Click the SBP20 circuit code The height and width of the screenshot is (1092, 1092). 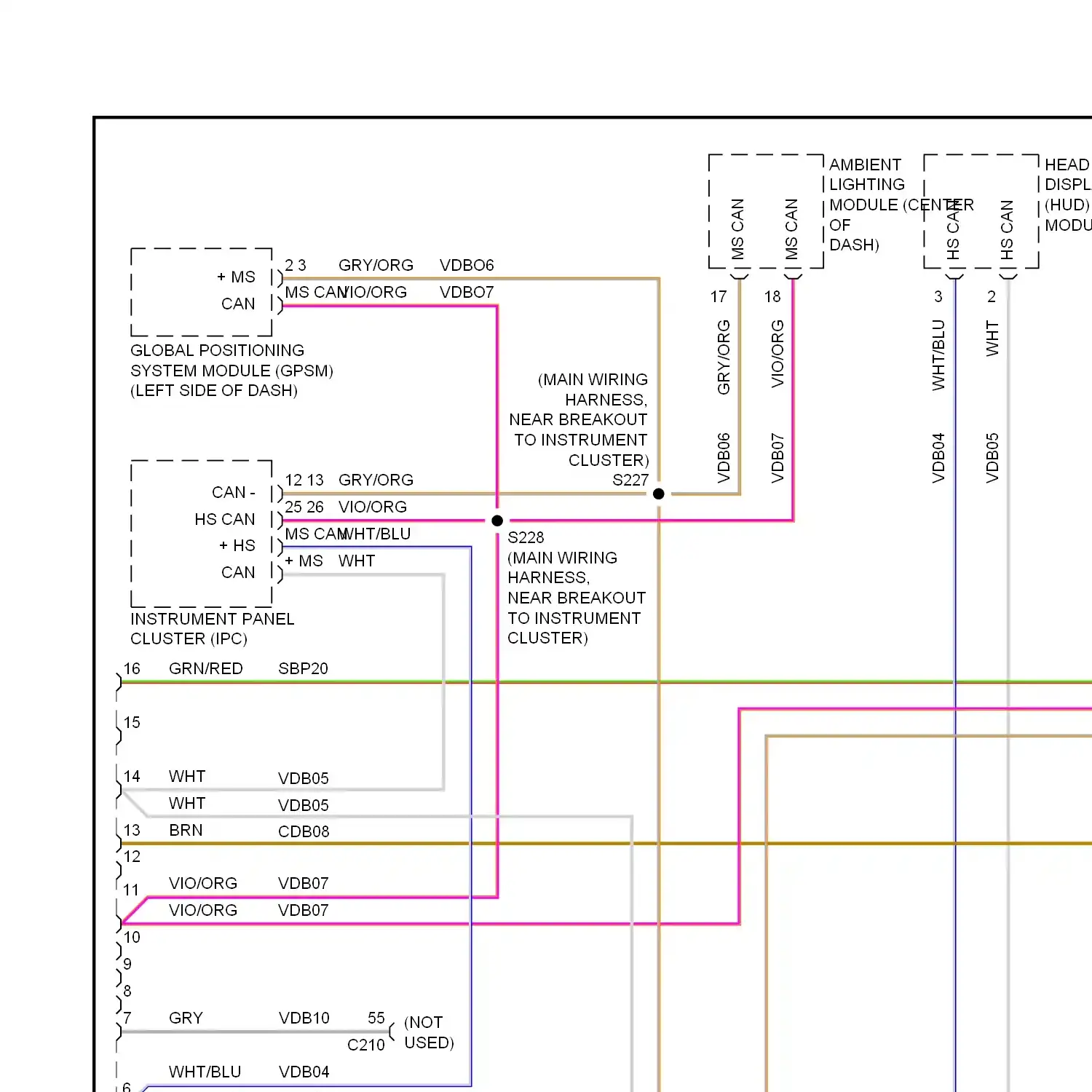pyautogui.click(x=303, y=668)
